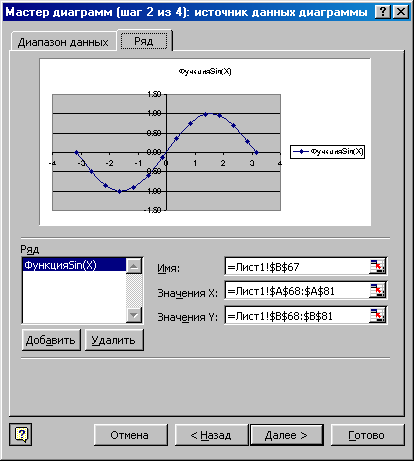Image resolution: width=414 pixels, height=461 pixels.
Task: Click the chart preview legend ФункцияSin(X)
Action: coord(327,152)
